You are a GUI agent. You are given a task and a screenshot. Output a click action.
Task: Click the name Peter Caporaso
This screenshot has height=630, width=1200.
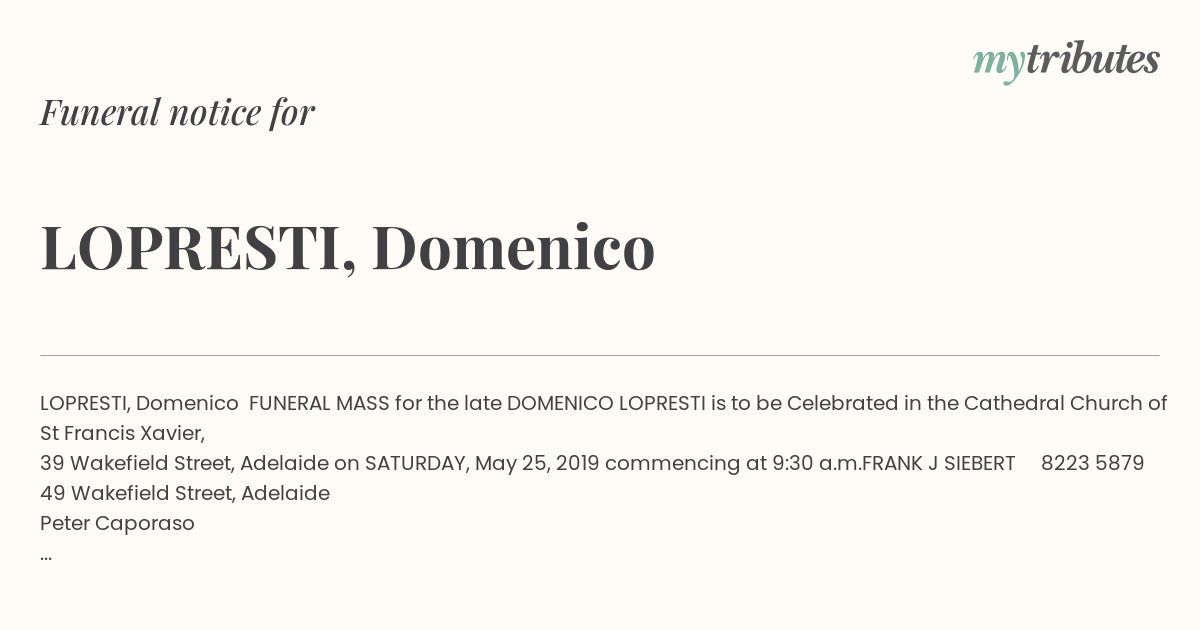point(117,523)
